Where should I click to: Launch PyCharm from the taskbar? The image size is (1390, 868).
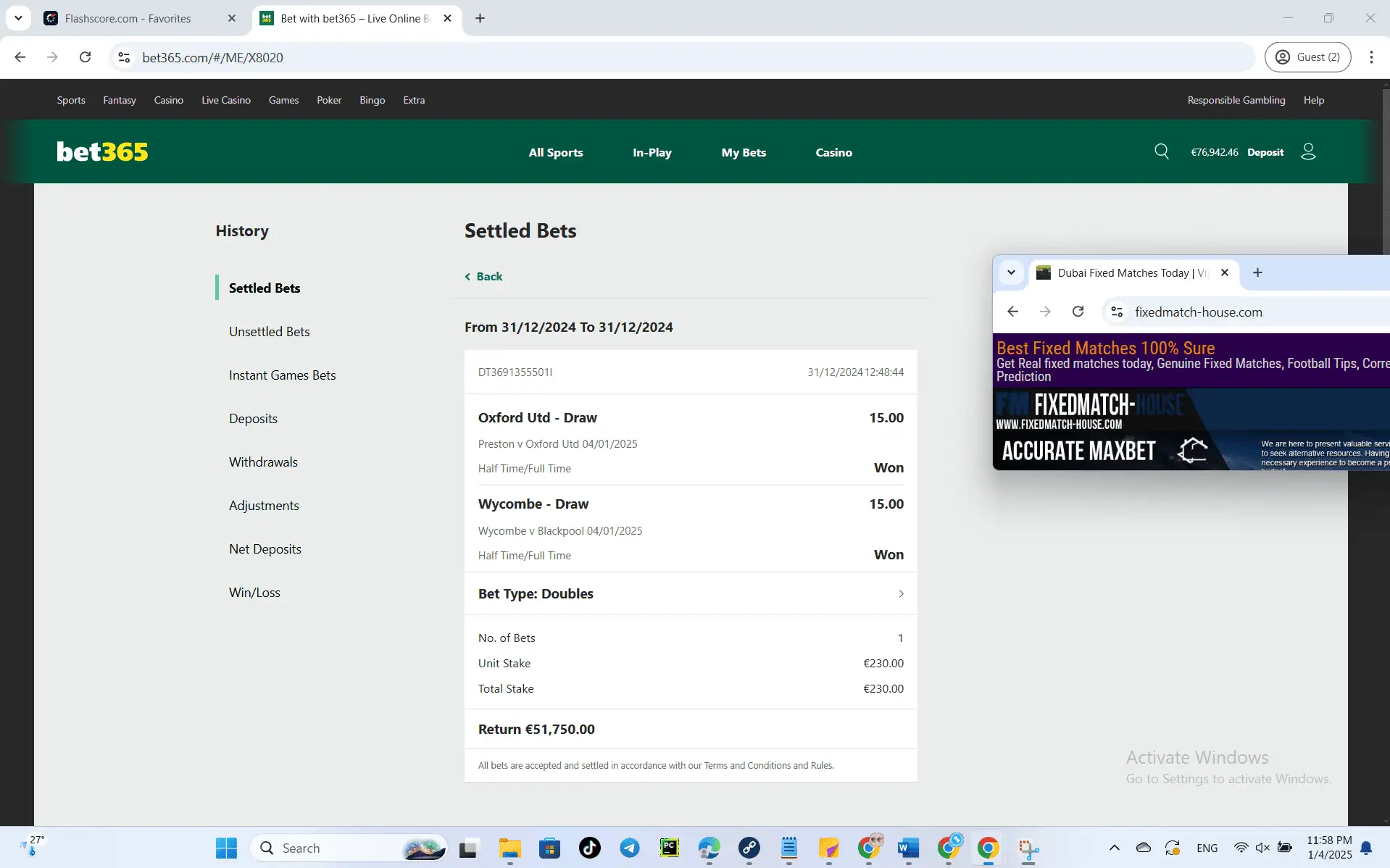pyautogui.click(x=669, y=848)
